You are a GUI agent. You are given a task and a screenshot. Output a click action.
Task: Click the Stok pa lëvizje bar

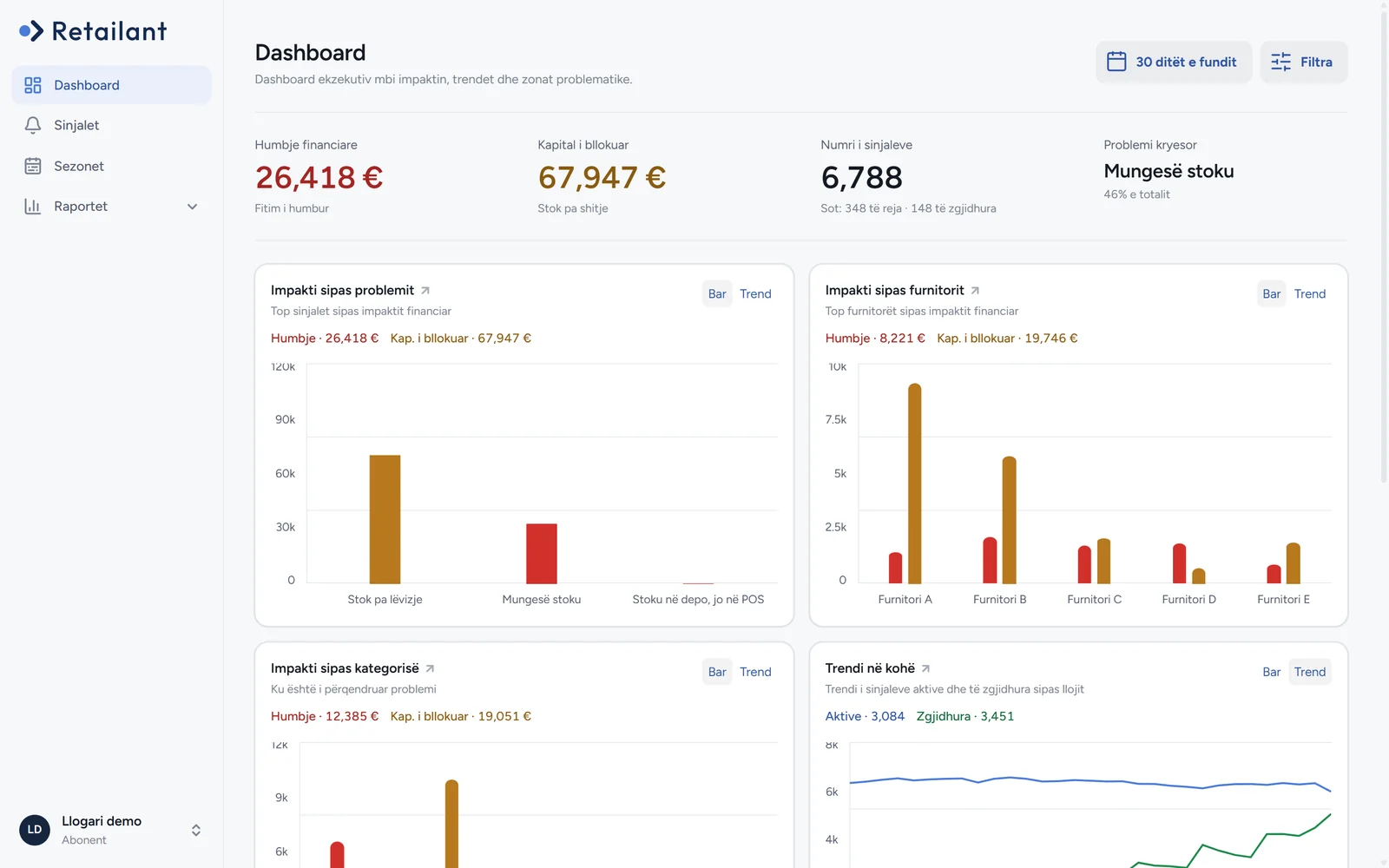click(x=385, y=519)
